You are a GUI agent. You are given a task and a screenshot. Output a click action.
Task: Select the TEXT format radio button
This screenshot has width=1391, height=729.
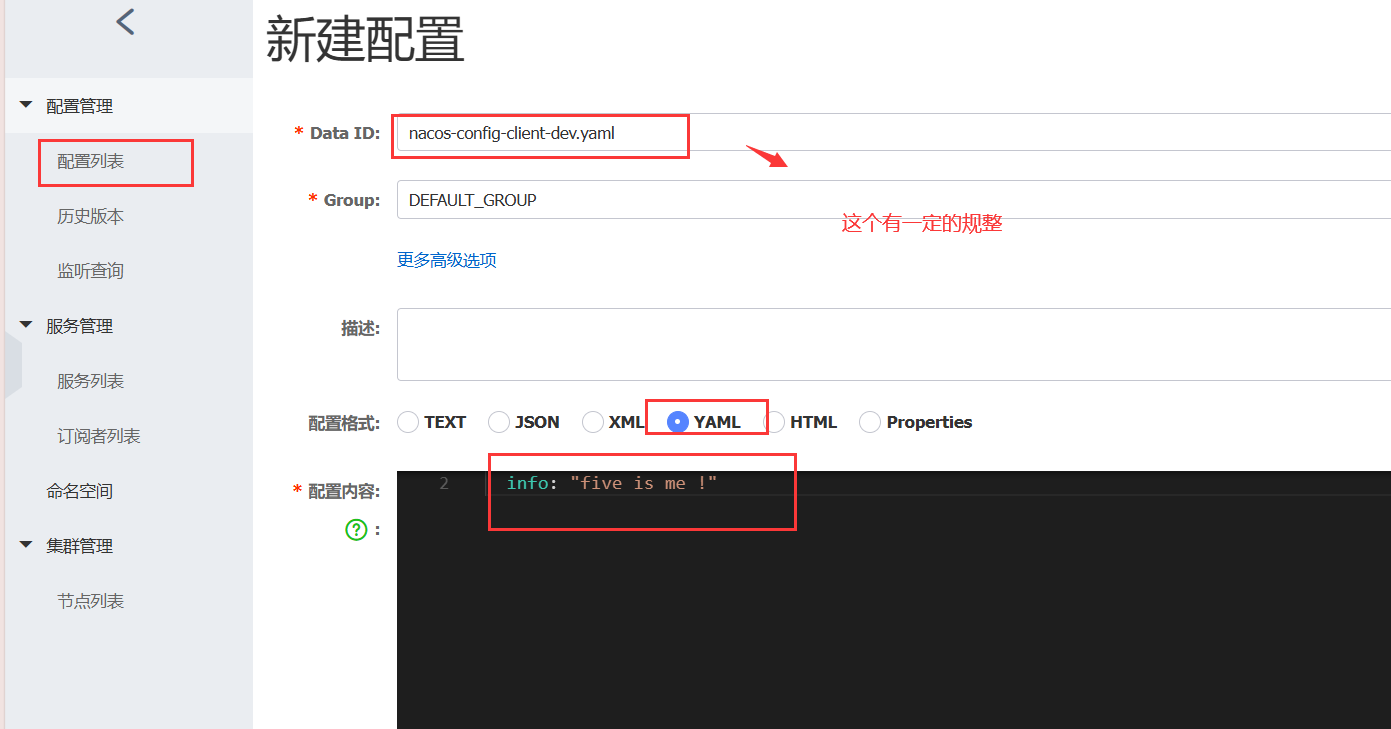(x=408, y=422)
